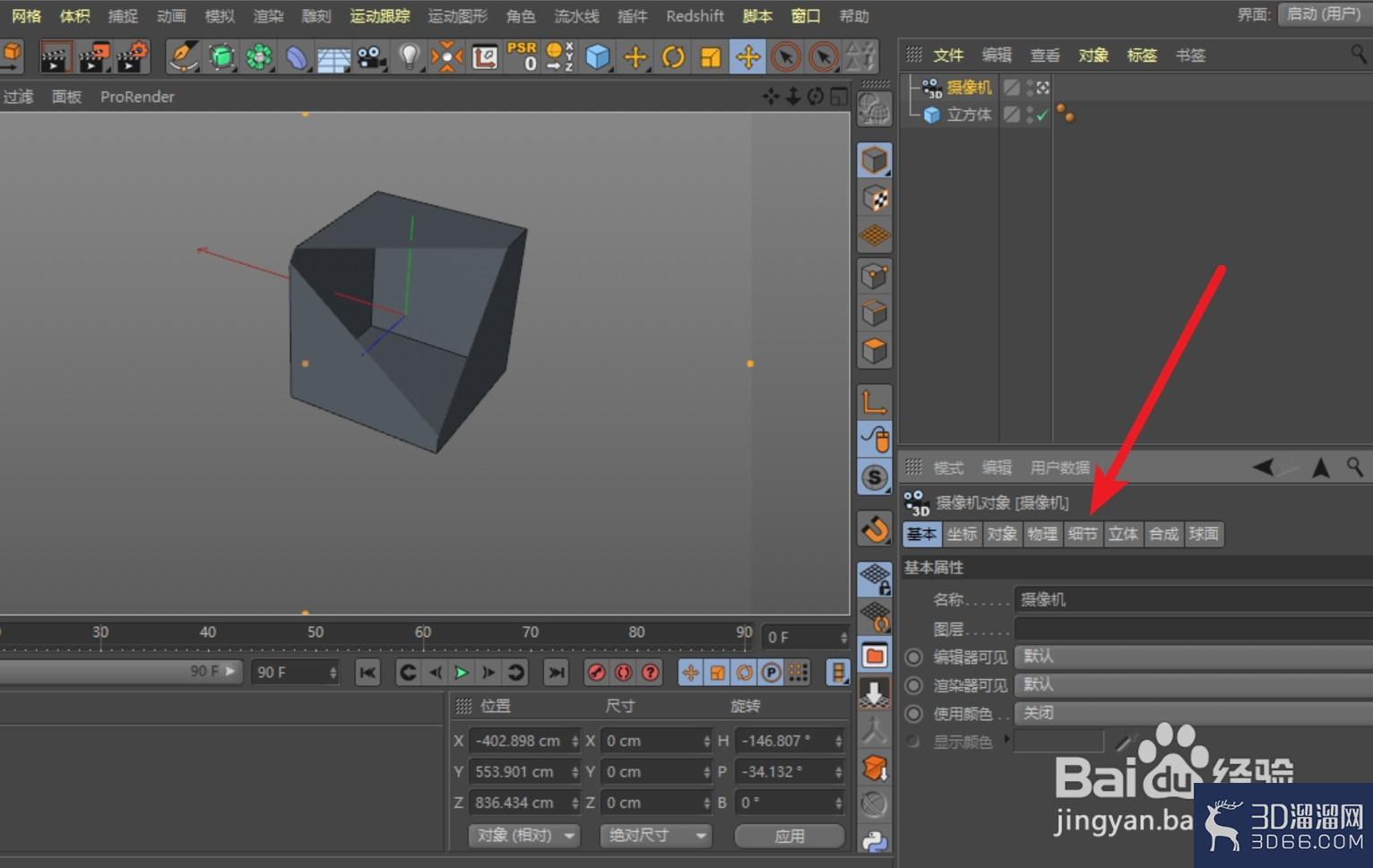
Task: Switch to the 物理 tab
Action: 1042,535
